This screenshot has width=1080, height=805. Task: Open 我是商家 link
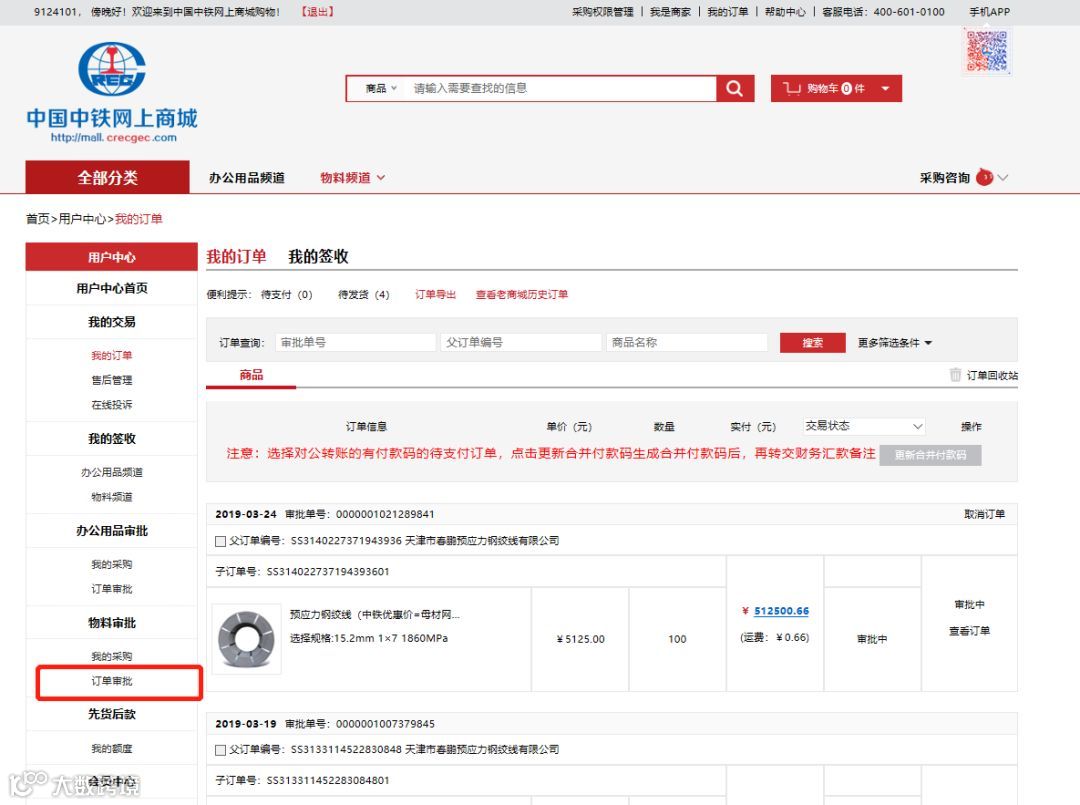(670, 12)
